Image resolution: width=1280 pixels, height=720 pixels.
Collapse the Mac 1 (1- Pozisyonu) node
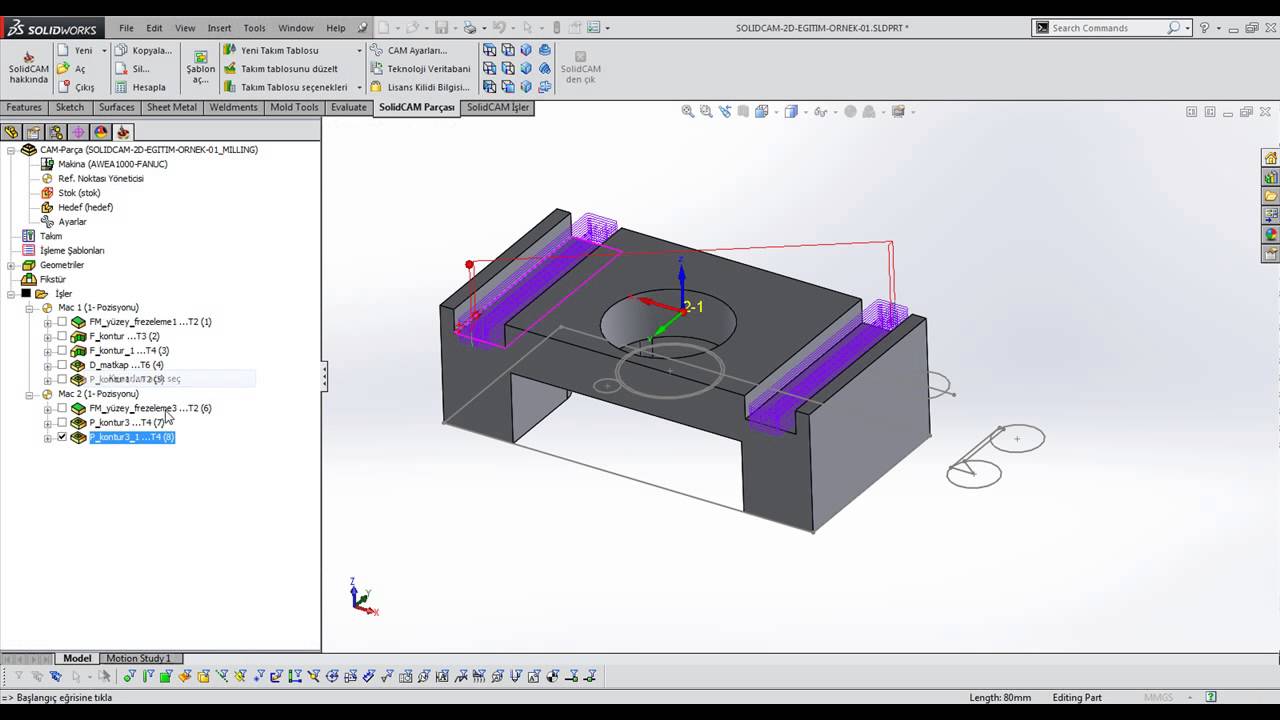(x=30, y=308)
